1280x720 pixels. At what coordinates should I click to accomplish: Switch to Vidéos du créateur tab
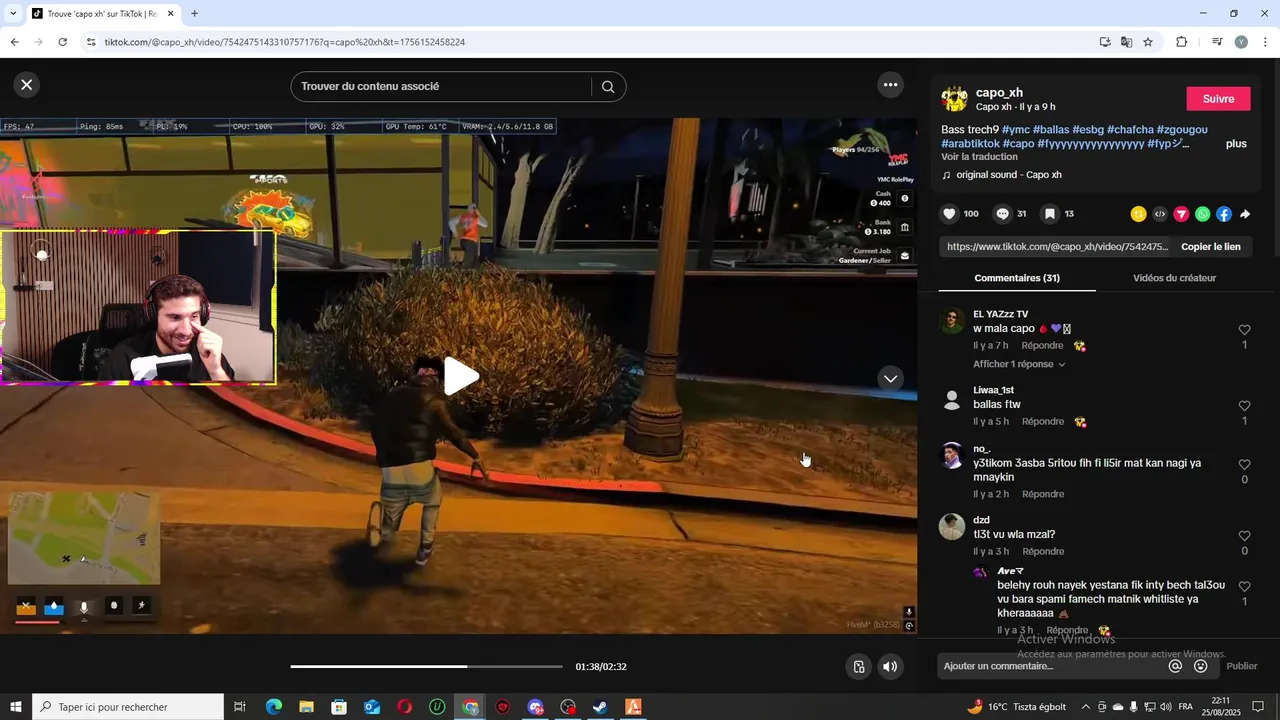coord(1174,278)
